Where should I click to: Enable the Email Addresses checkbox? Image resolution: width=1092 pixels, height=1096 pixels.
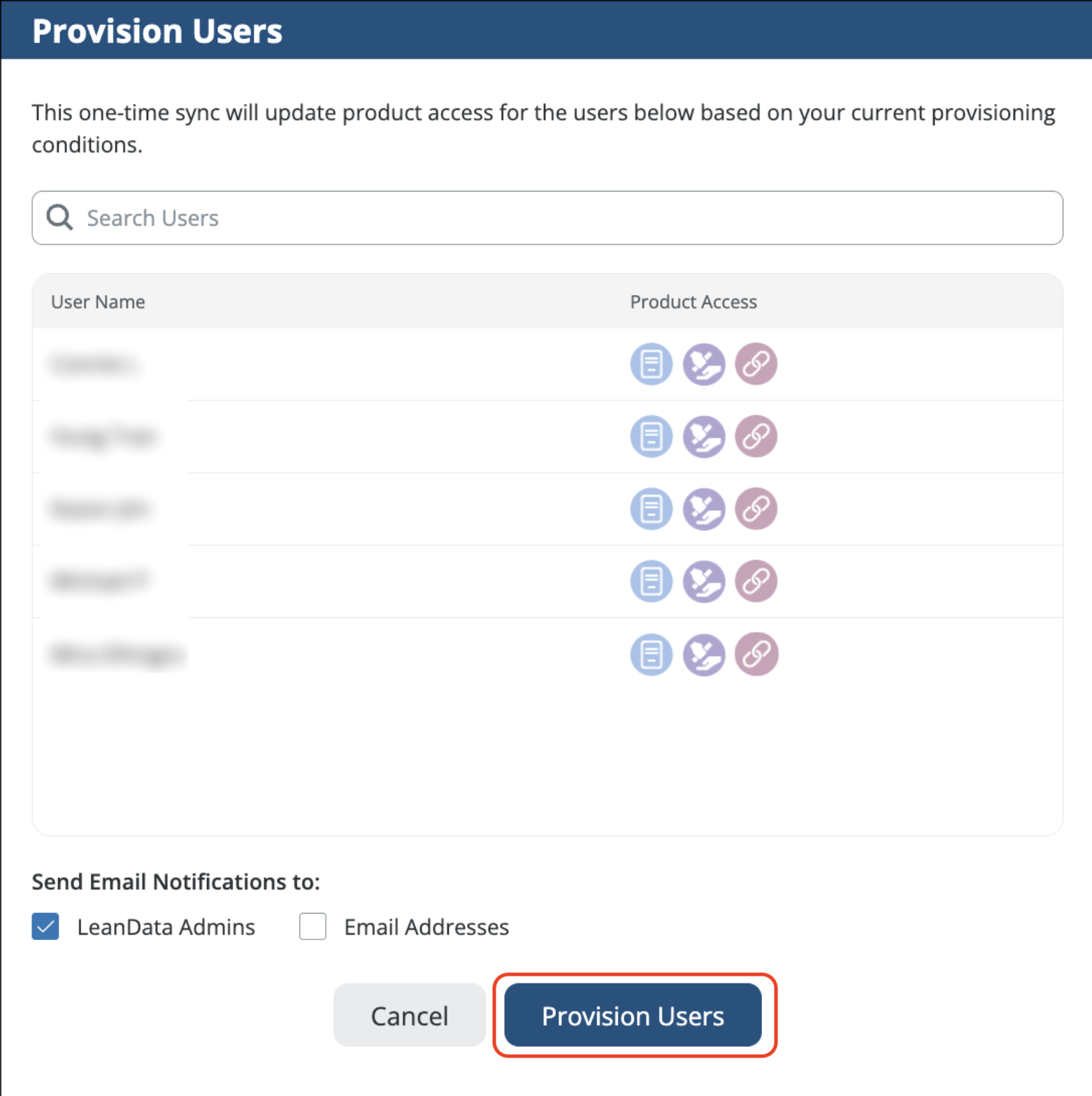(312, 927)
